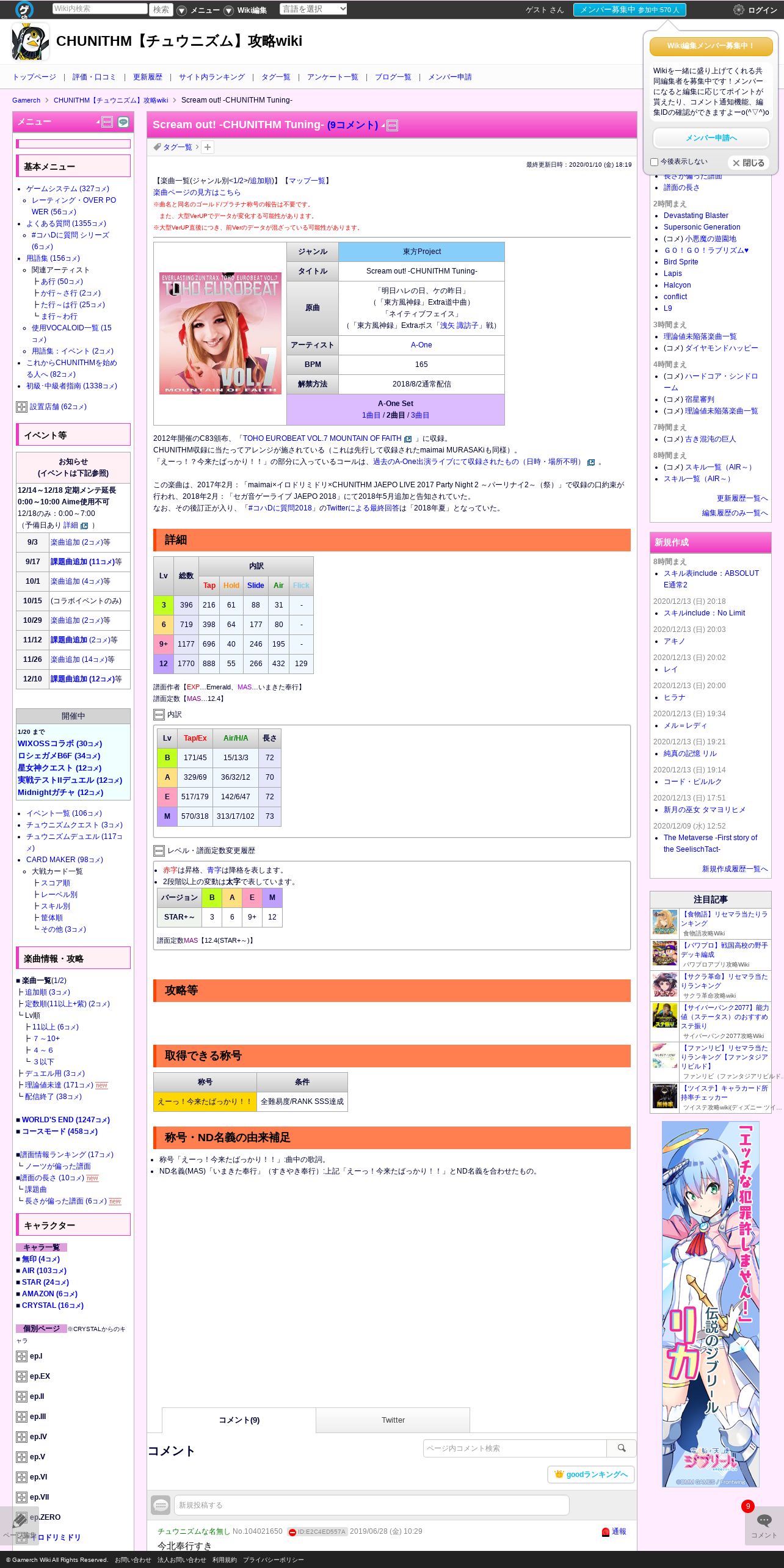
Task: Open サイト内ランキング in the navigation menu
Action: point(212,77)
